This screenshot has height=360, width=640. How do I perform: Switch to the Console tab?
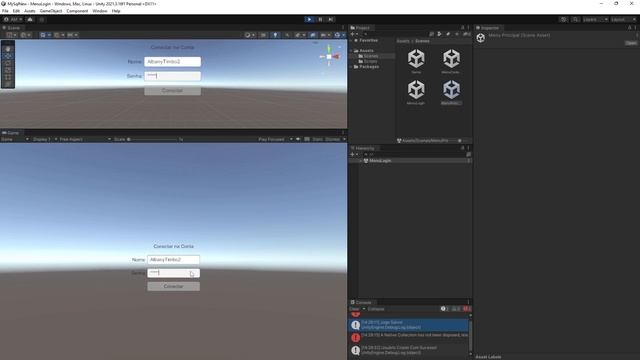click(x=361, y=302)
